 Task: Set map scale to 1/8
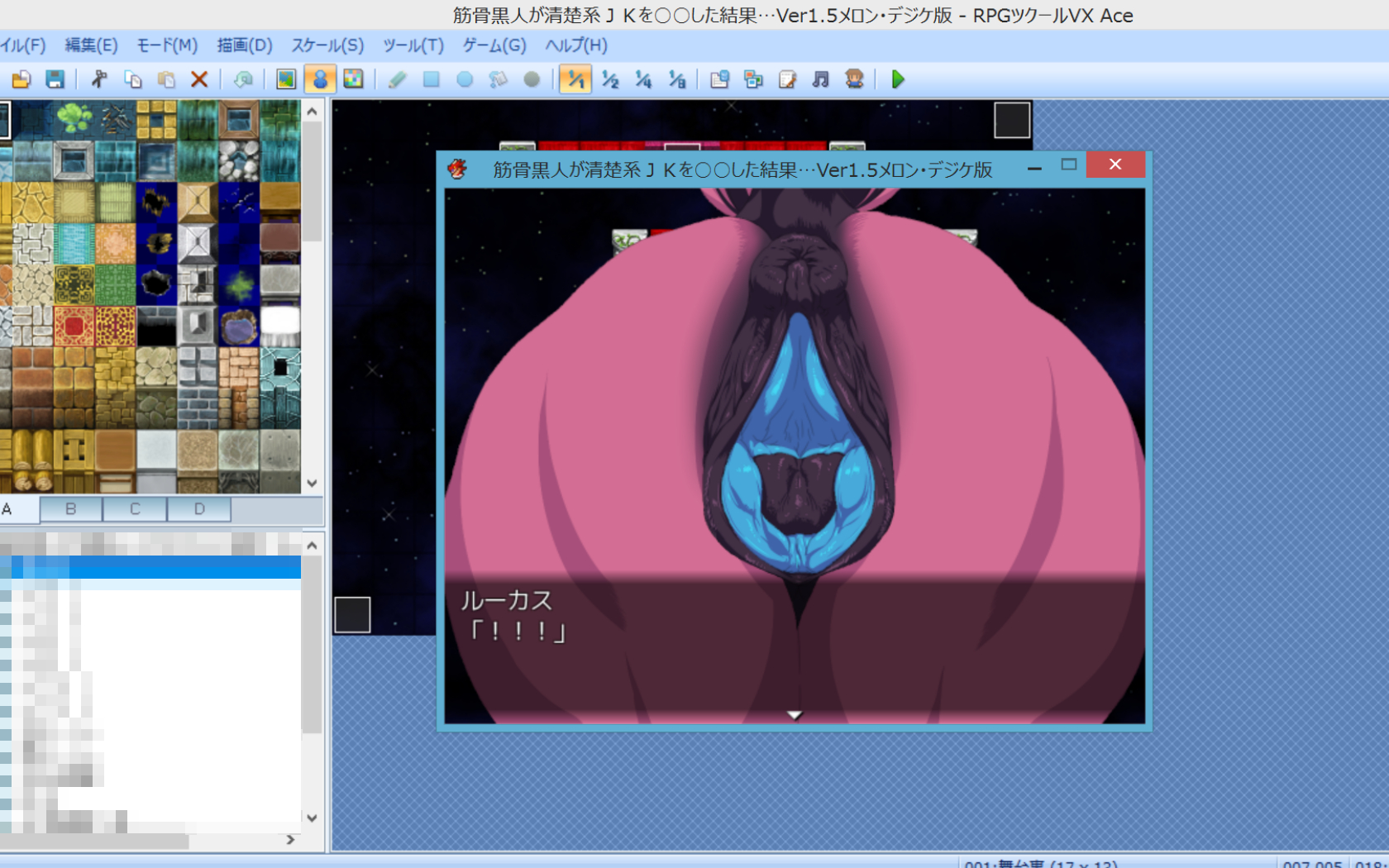click(x=677, y=79)
